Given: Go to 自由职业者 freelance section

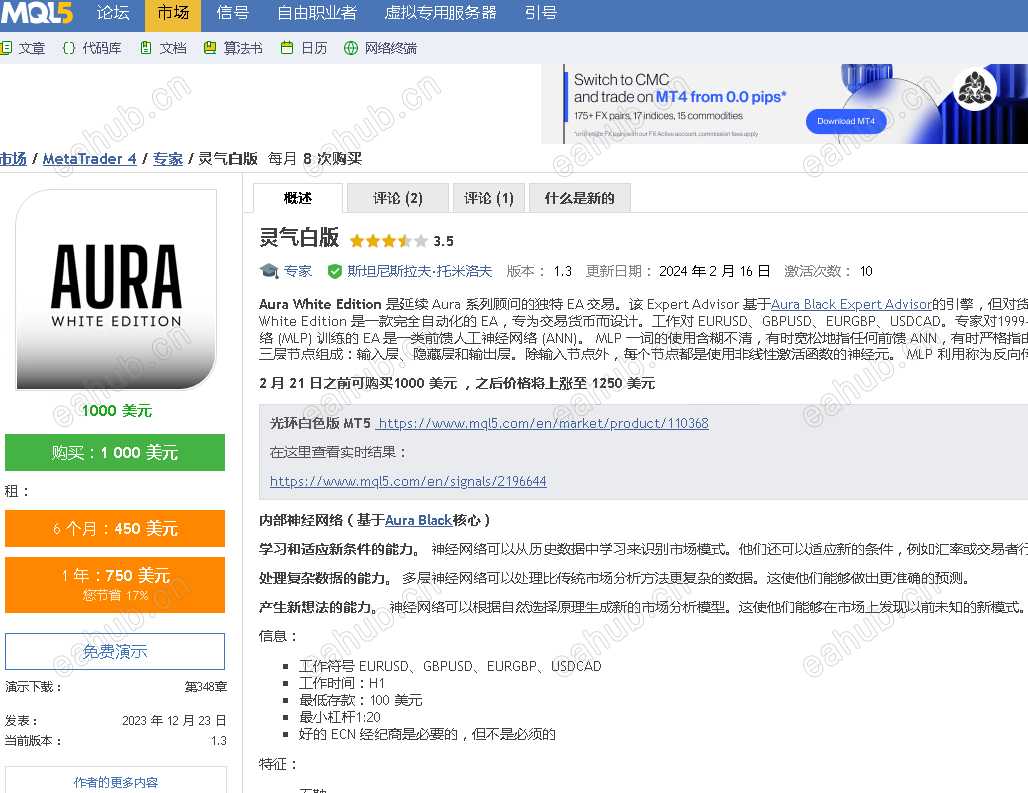Looking at the screenshot, I should coord(317,12).
